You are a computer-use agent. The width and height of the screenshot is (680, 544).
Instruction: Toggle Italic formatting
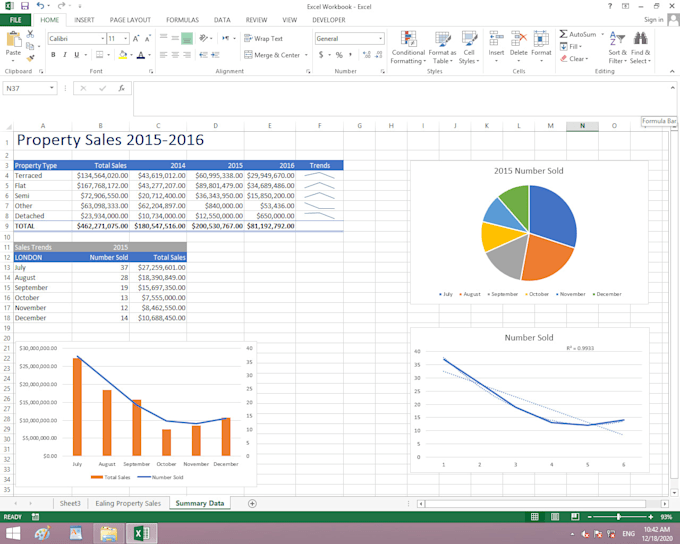click(x=65, y=55)
